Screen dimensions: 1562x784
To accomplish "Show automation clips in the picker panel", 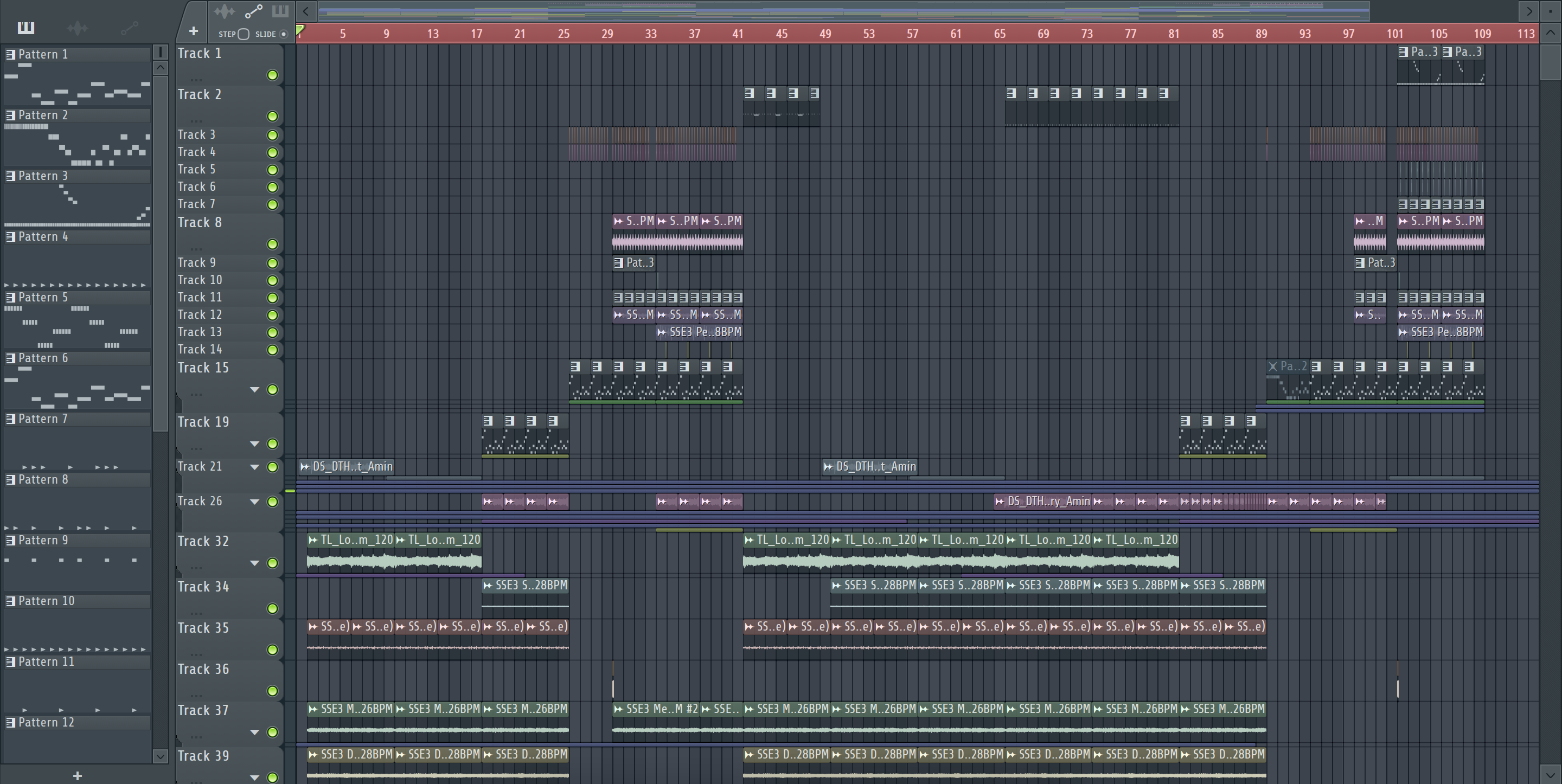I will click(129, 28).
